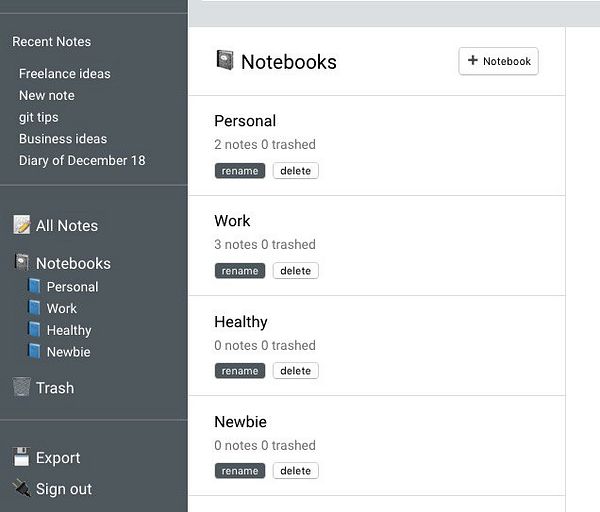This screenshot has width=600, height=512.
Task: Open 'Diary of December 18' note
Action: coord(82,160)
